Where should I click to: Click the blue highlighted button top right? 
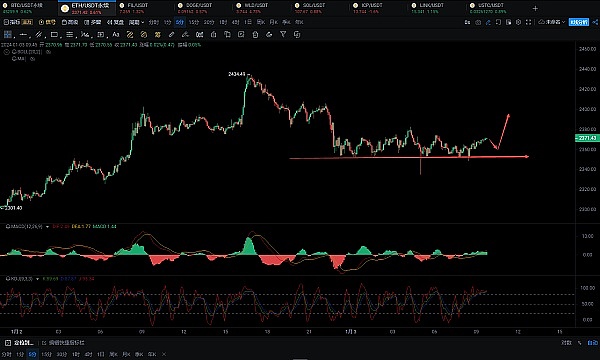tap(579, 22)
